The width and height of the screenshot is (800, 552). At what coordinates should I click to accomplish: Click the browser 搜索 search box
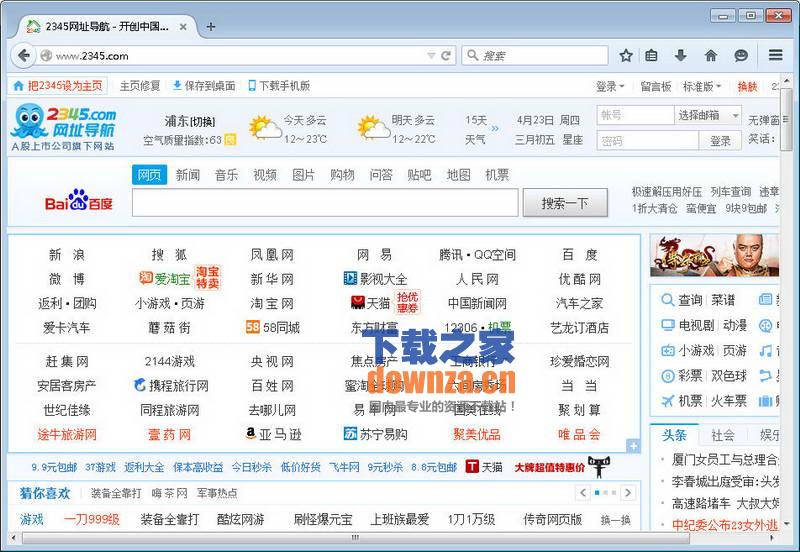(535, 56)
